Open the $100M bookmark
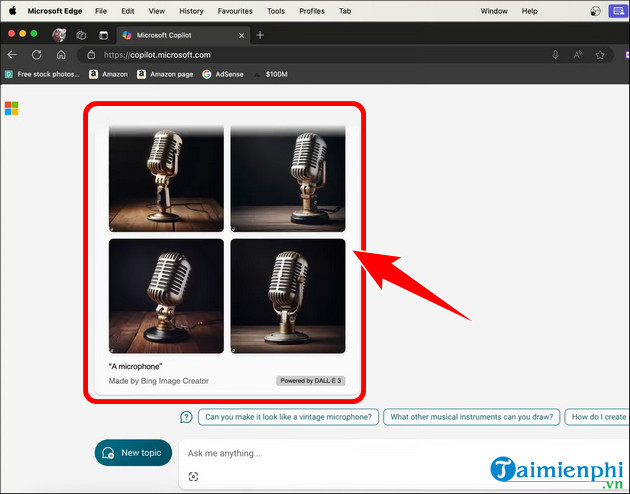Screen dimensions: 630x494 pos(270,74)
